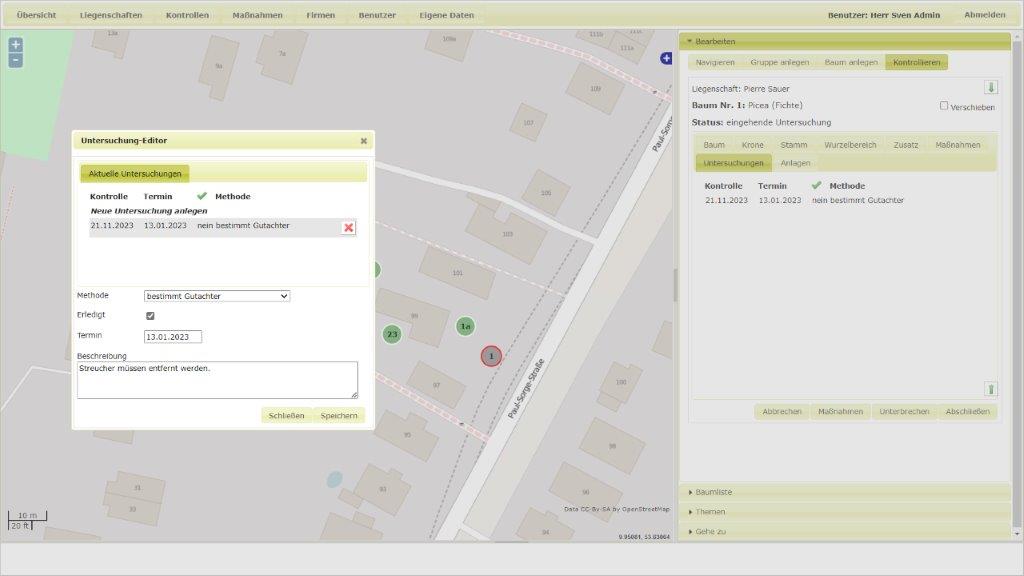The width and height of the screenshot is (1024, 576).
Task: Select tree marker 1a on map
Action: (x=465, y=326)
